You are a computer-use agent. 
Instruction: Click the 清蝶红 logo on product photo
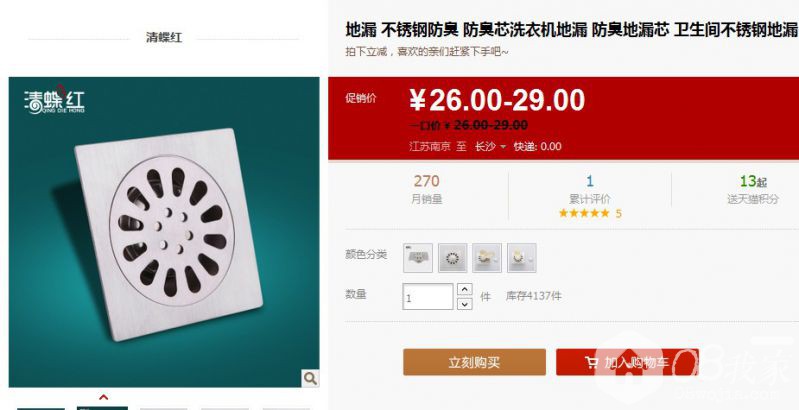54,100
